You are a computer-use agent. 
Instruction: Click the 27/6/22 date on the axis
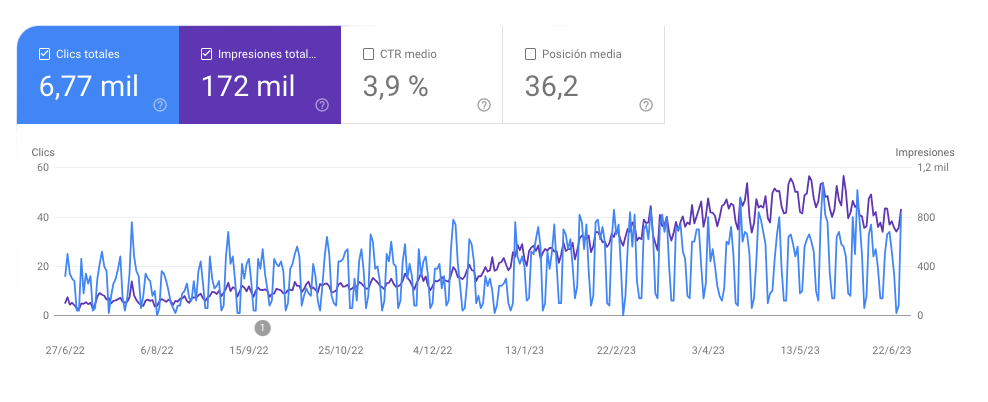pos(65,351)
